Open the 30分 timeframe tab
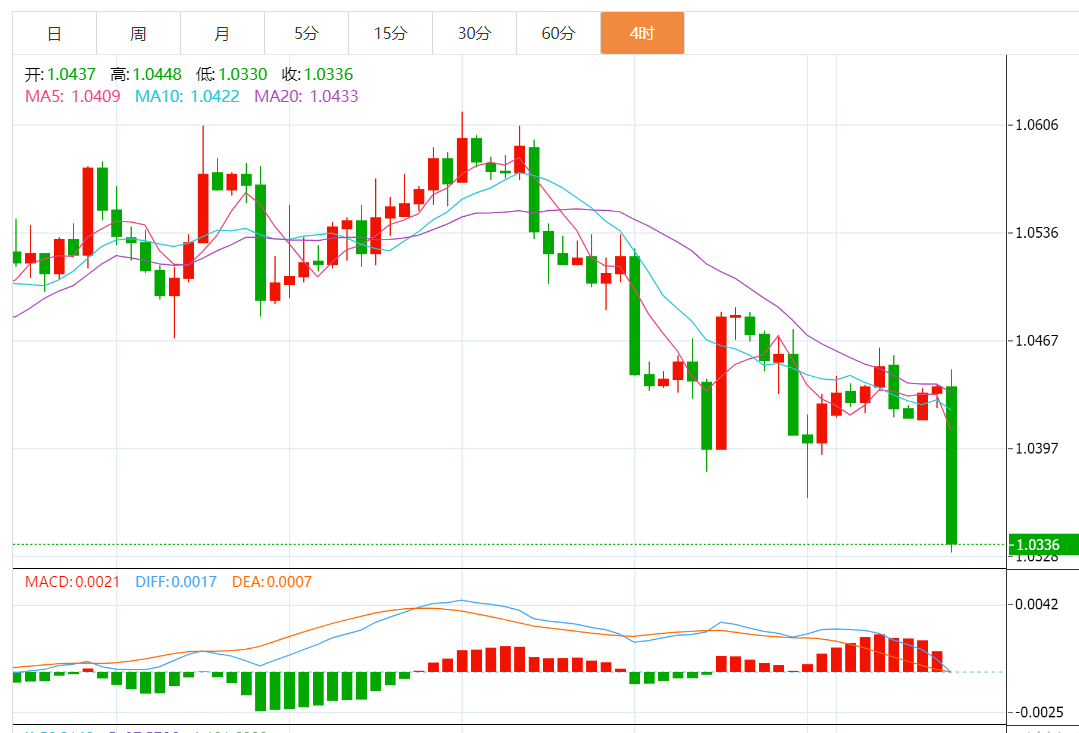The image size is (1079, 733). tap(474, 33)
